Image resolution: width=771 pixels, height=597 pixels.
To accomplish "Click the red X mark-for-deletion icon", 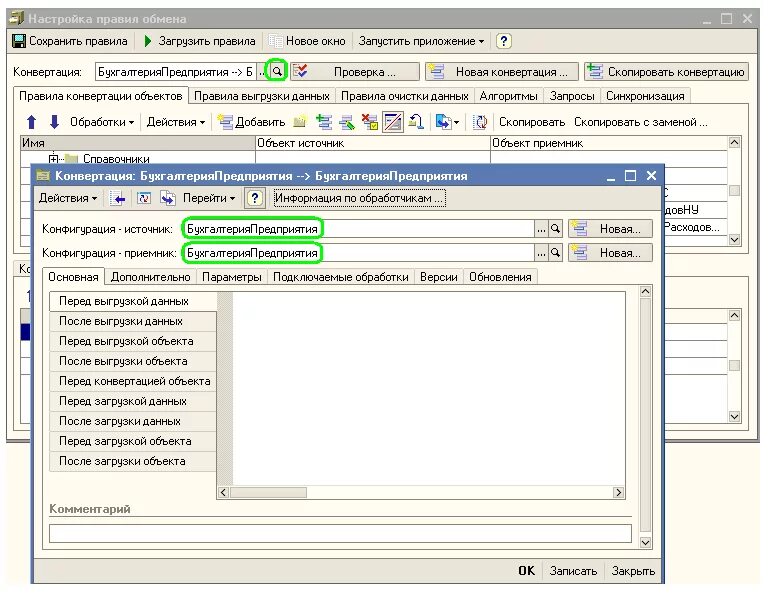I will 369,122.
